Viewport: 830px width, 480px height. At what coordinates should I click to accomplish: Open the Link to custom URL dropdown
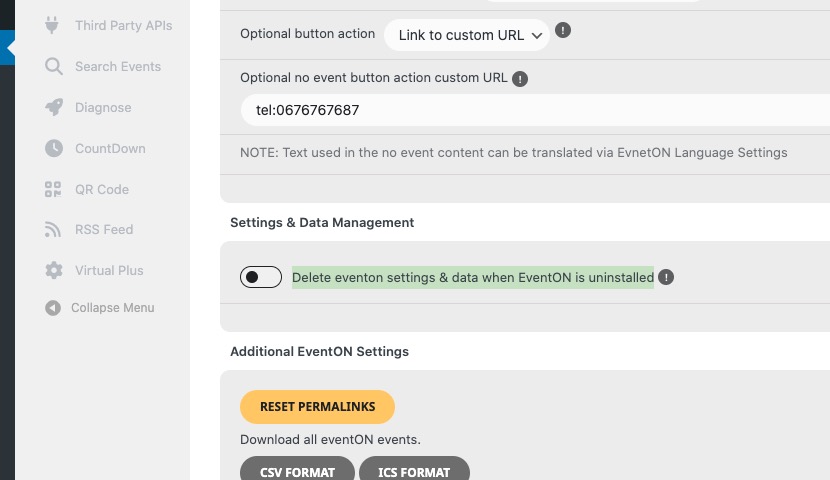pyautogui.click(x=467, y=35)
